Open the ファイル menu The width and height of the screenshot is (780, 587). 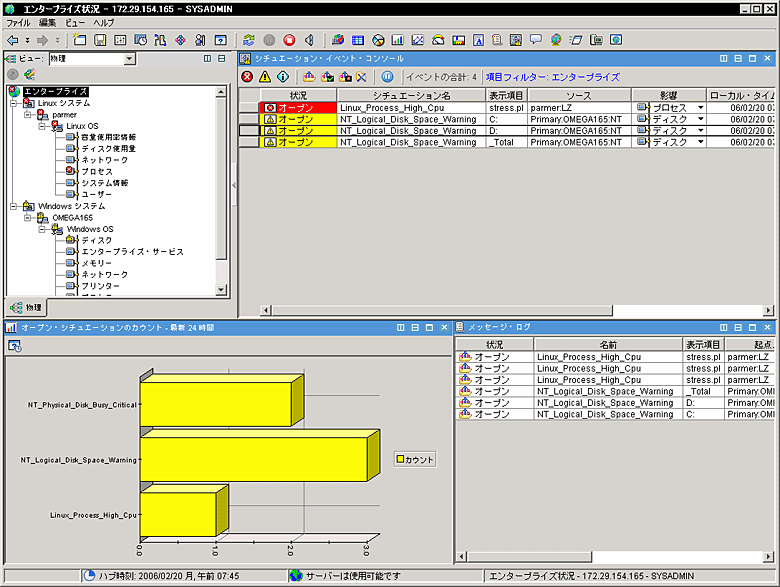[19, 22]
